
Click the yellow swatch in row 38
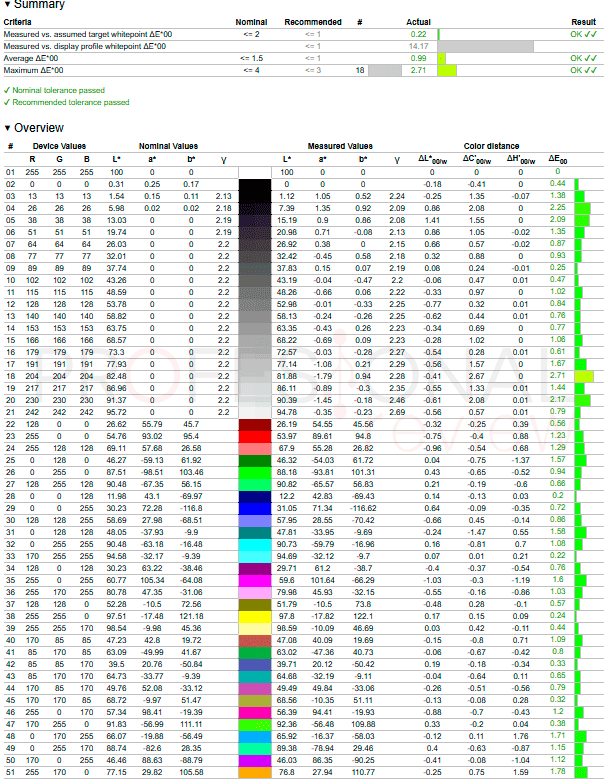[x=255, y=616]
